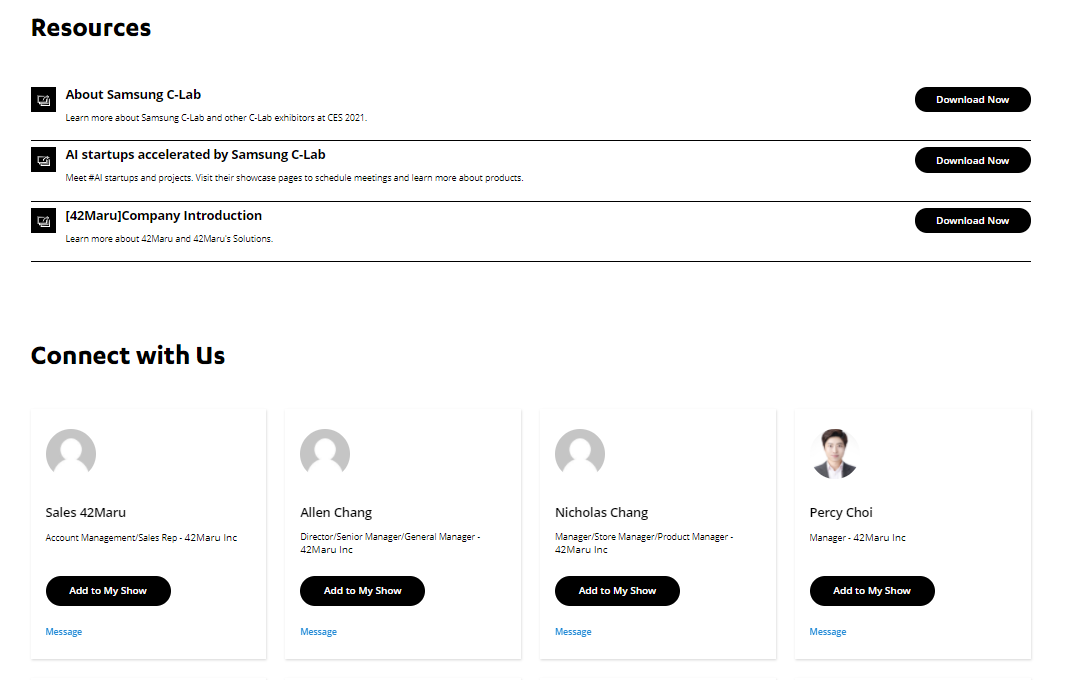This screenshot has width=1070, height=680.
Task: Click the Resources section heading
Action: 91,28
